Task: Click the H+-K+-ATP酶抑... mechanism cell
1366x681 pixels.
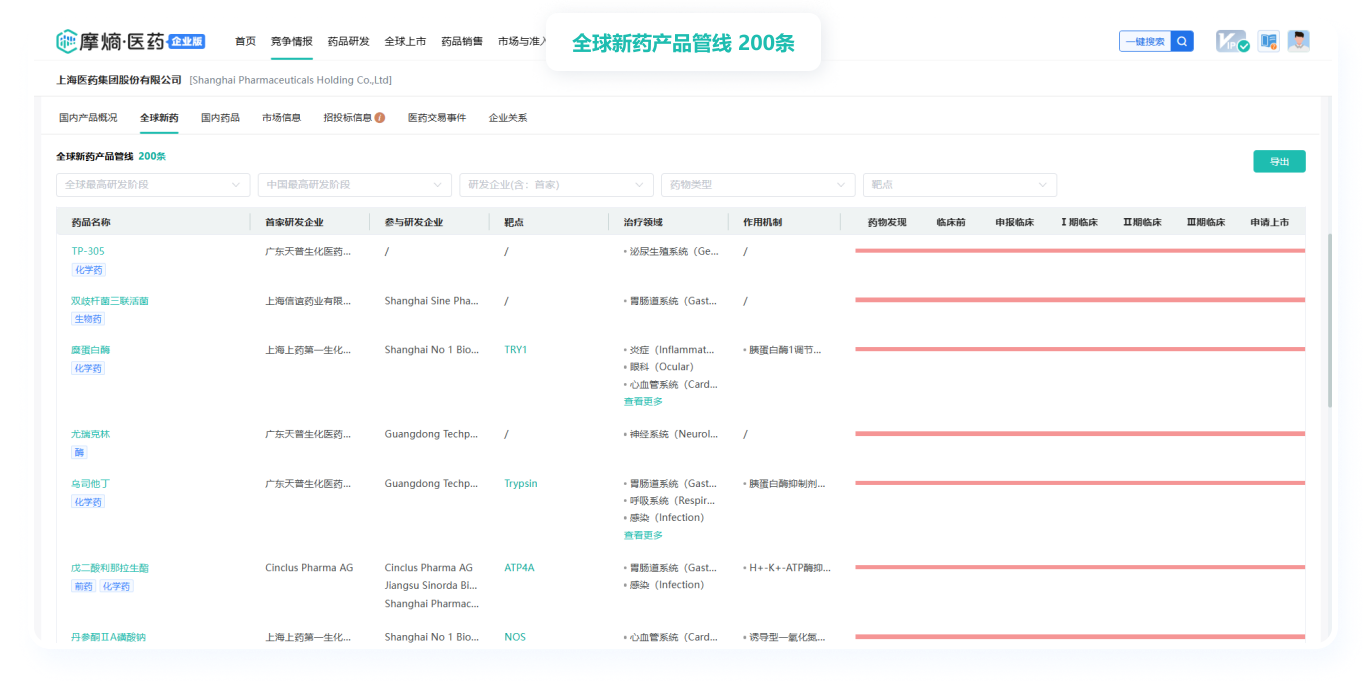Action: 787,568
